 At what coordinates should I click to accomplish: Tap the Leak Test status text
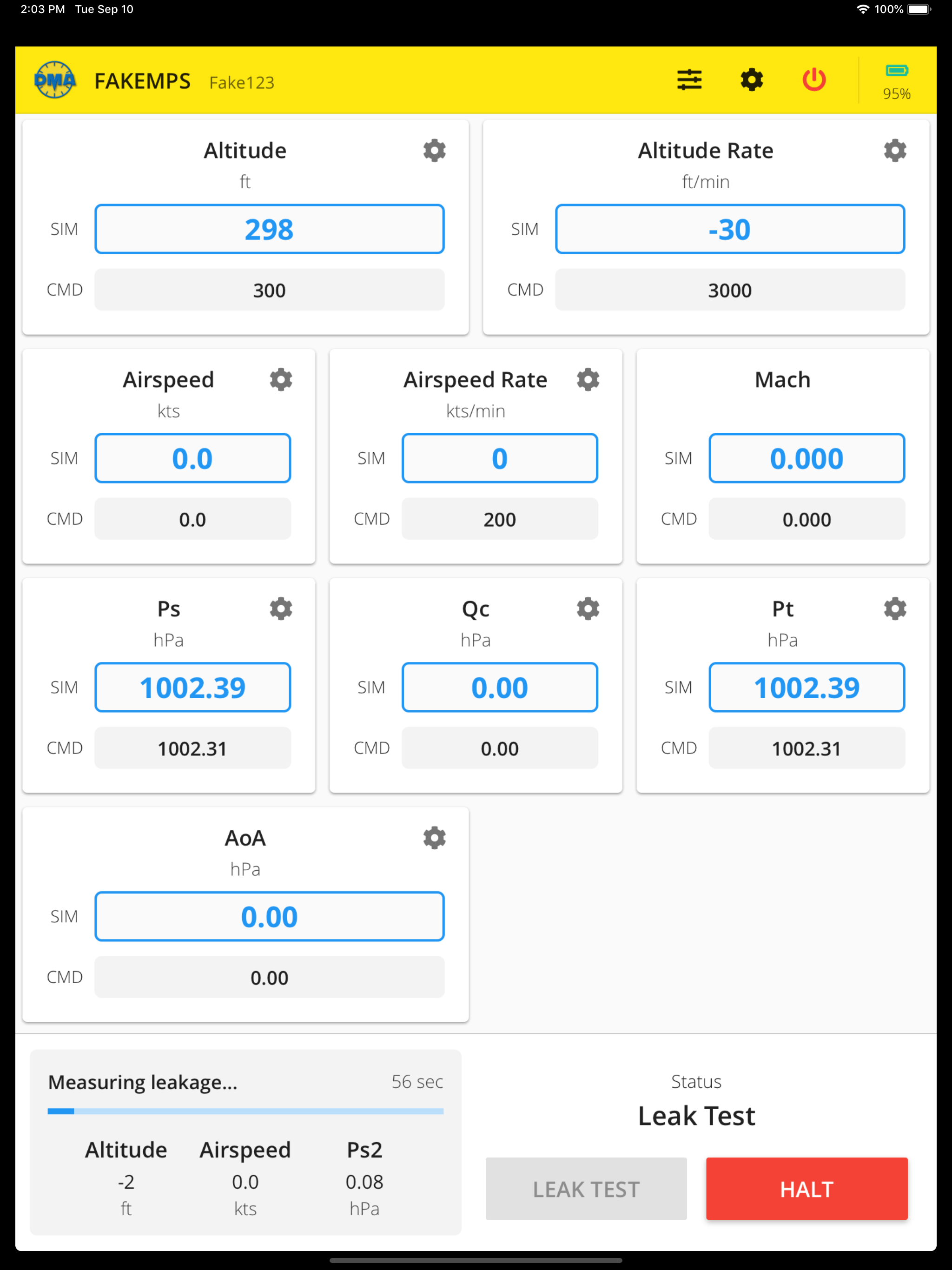(x=696, y=1116)
